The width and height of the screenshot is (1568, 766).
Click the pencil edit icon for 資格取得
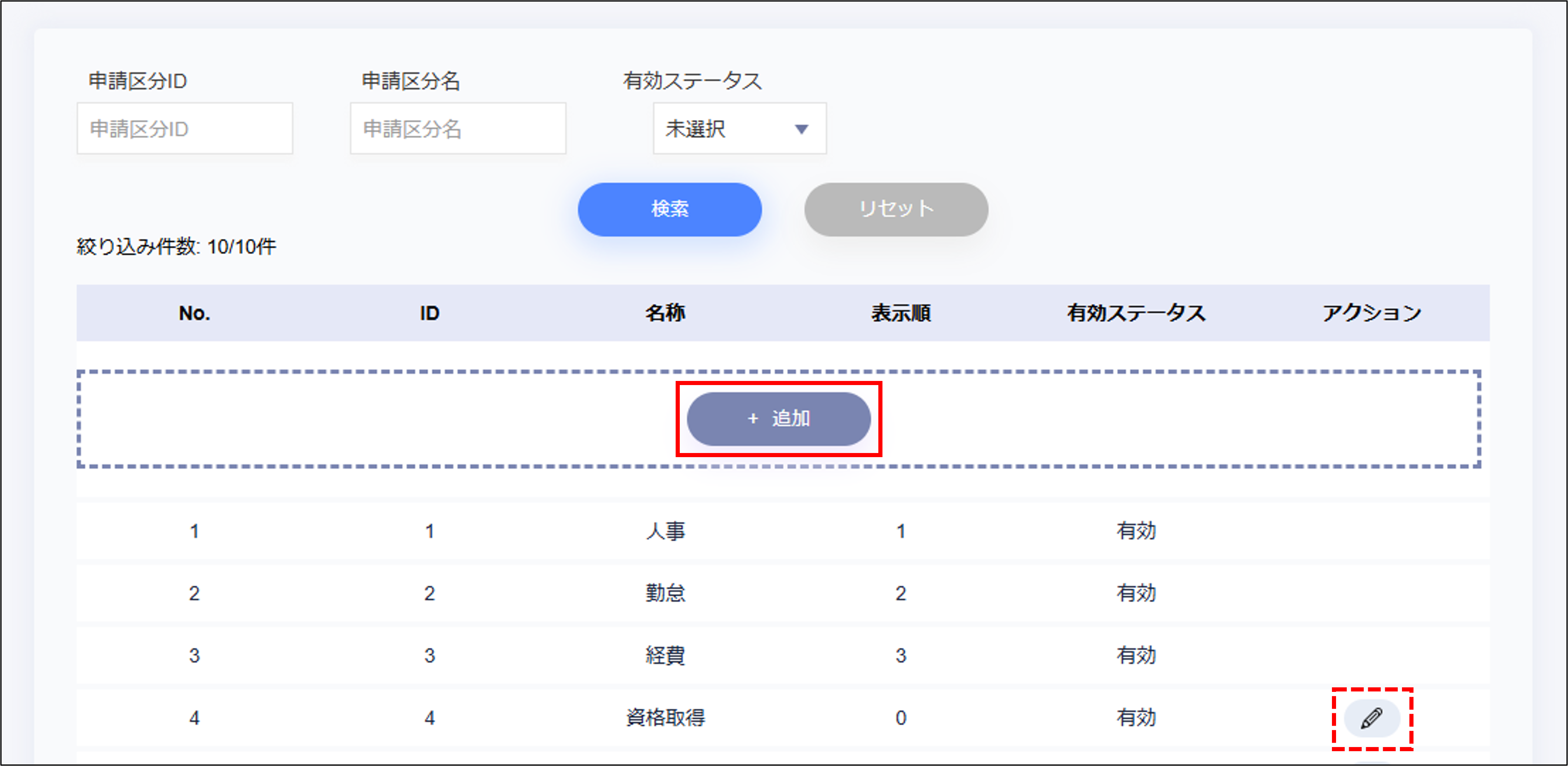pos(1371,718)
